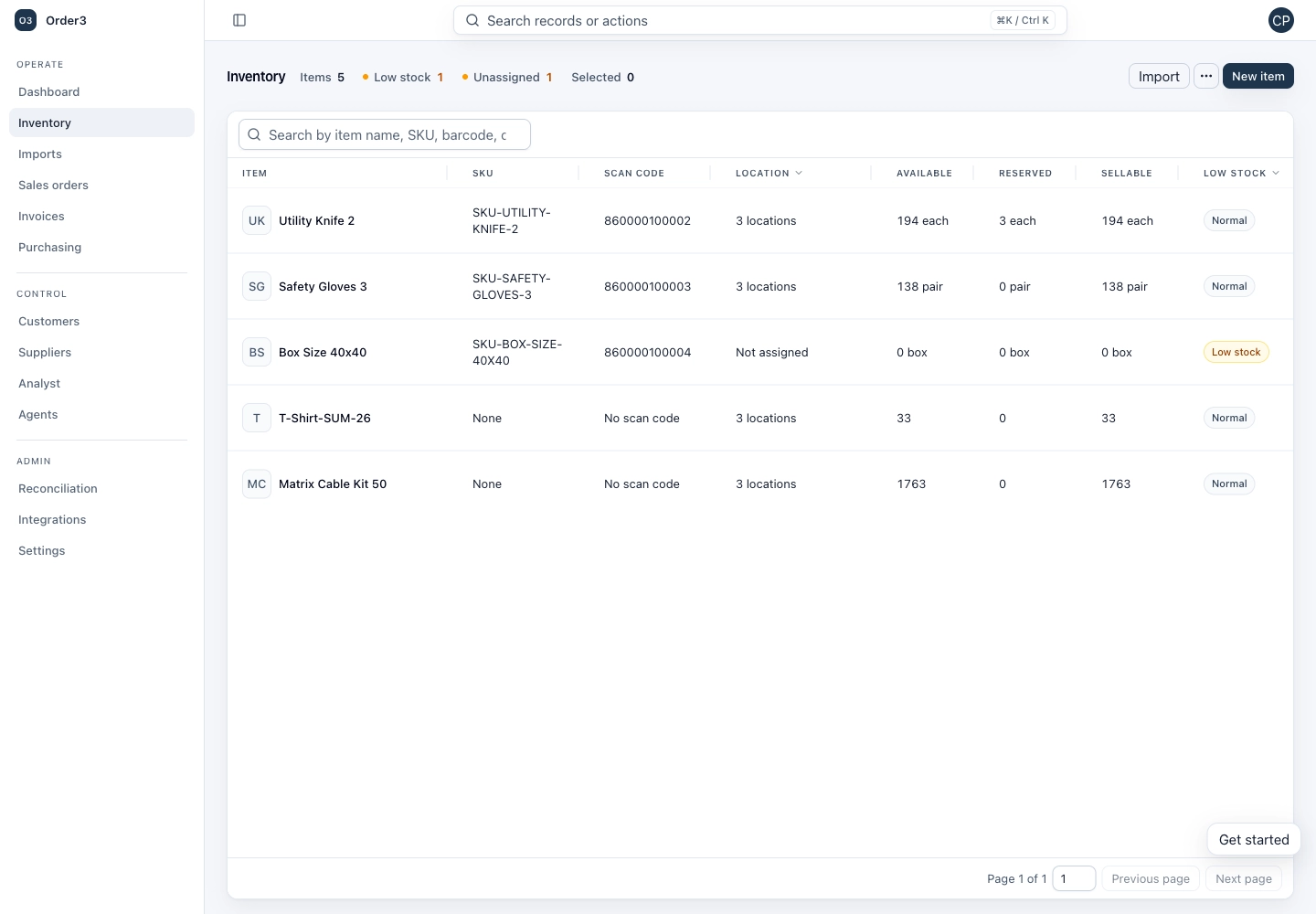Click scan code 860000100003
This screenshot has width=1316, height=914.
647,286
